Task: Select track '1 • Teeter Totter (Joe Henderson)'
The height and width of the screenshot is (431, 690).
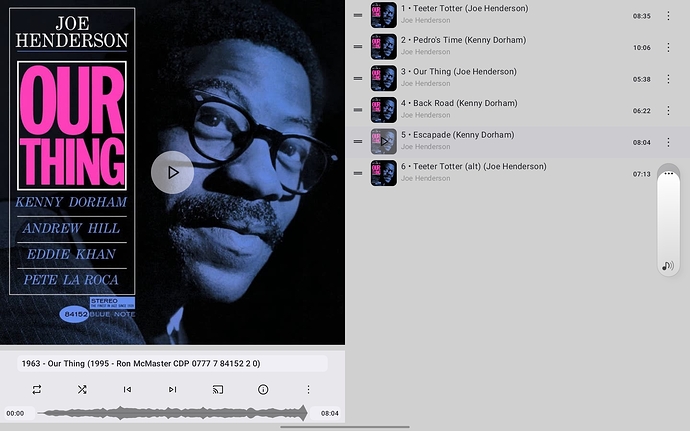Action: (464, 8)
